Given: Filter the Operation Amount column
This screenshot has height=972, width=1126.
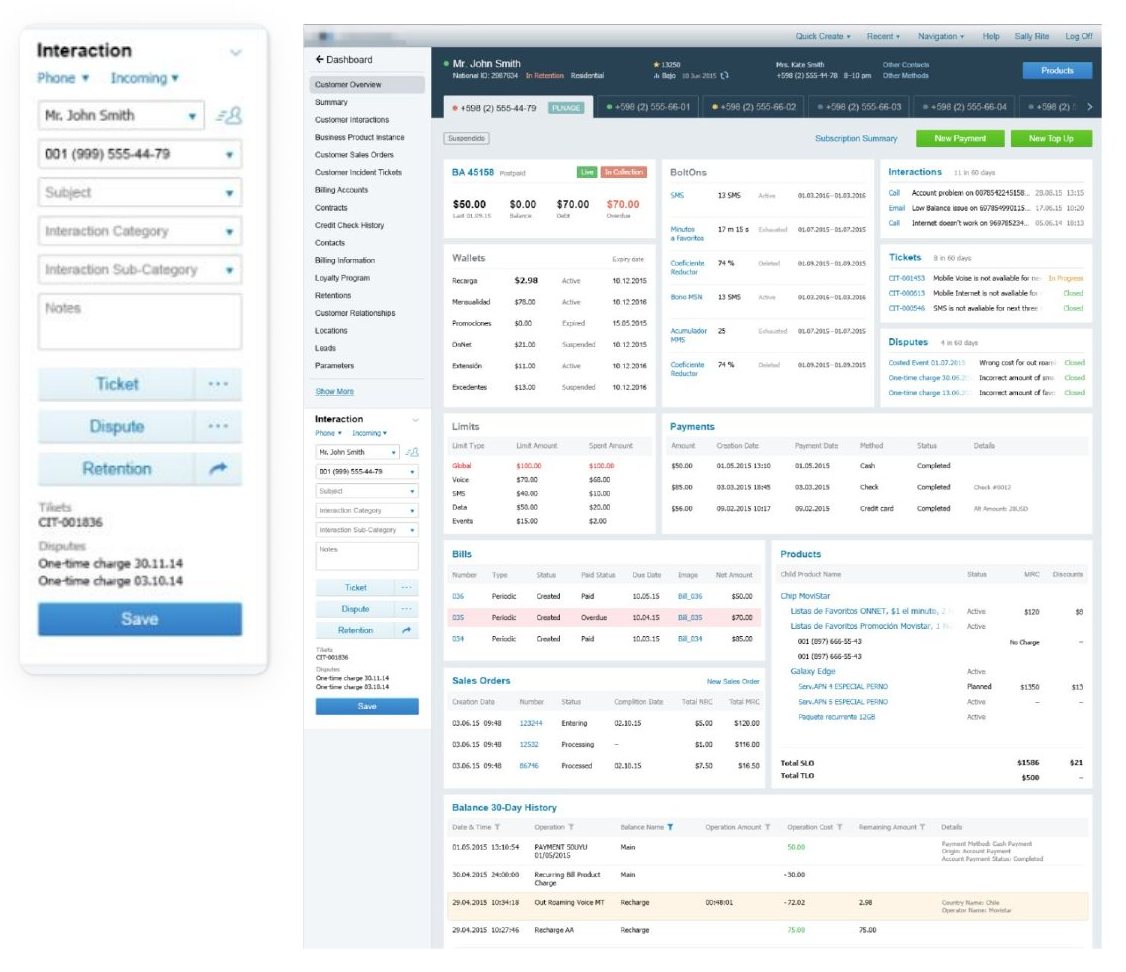Looking at the screenshot, I should click(x=768, y=827).
